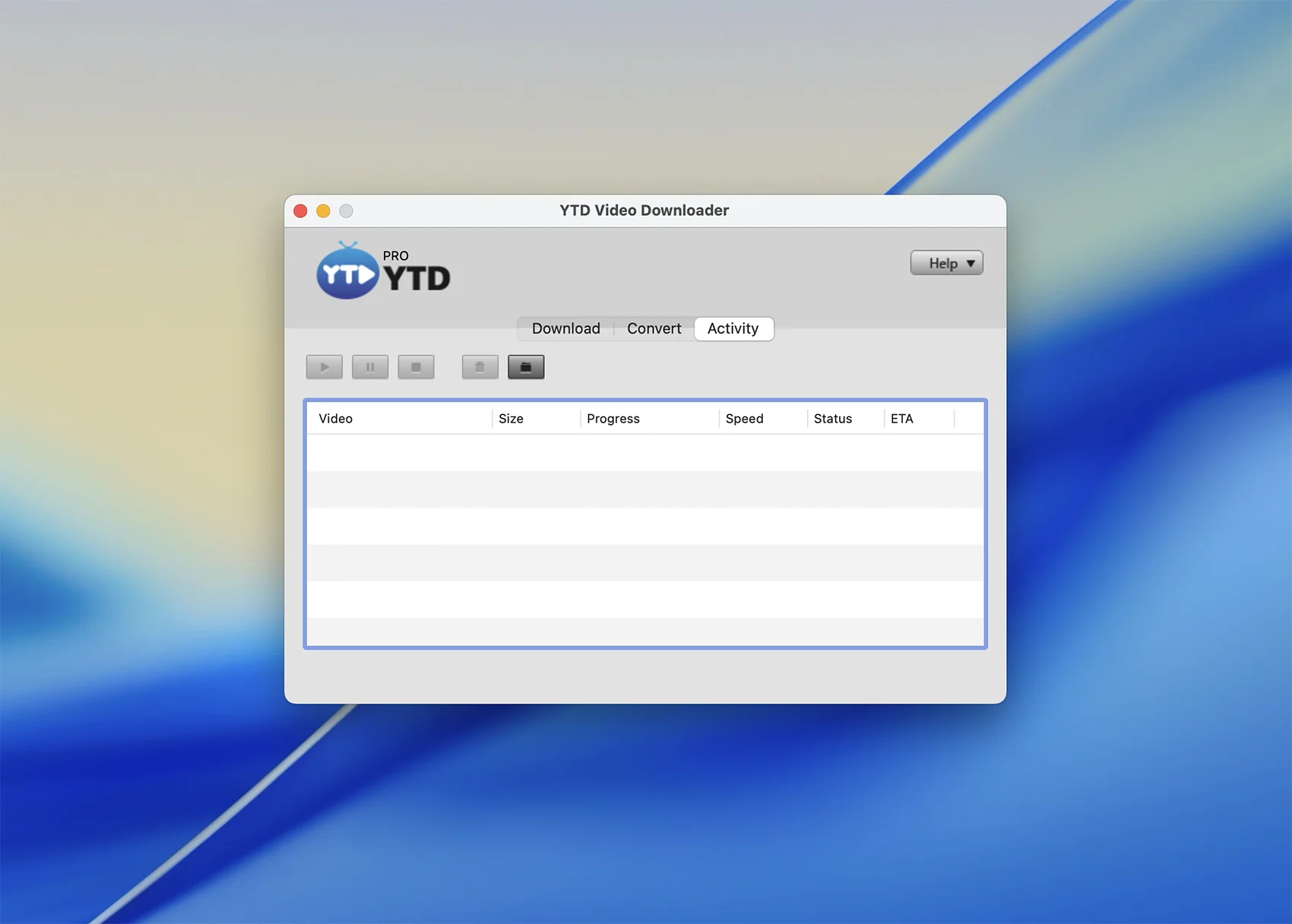Viewport: 1292px width, 924px height.
Task: Click the ETA column header
Action: (901, 419)
